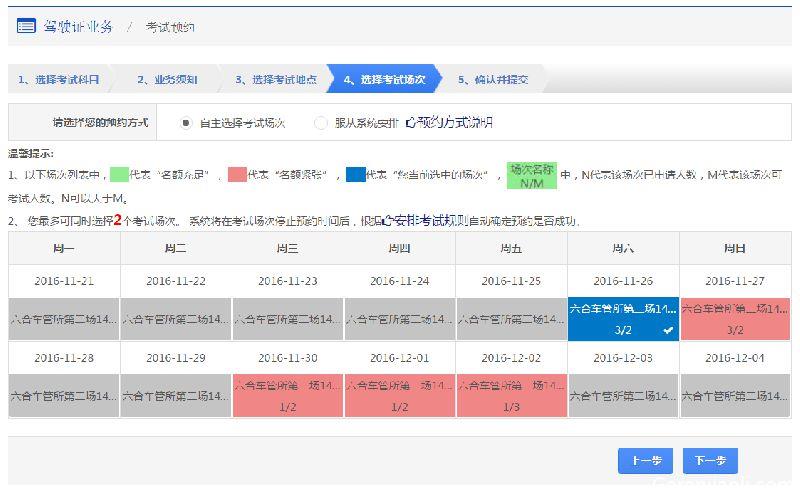The width and height of the screenshot is (800, 498).
Task: Jump to step 5 确认并提交
Action: 493,79
